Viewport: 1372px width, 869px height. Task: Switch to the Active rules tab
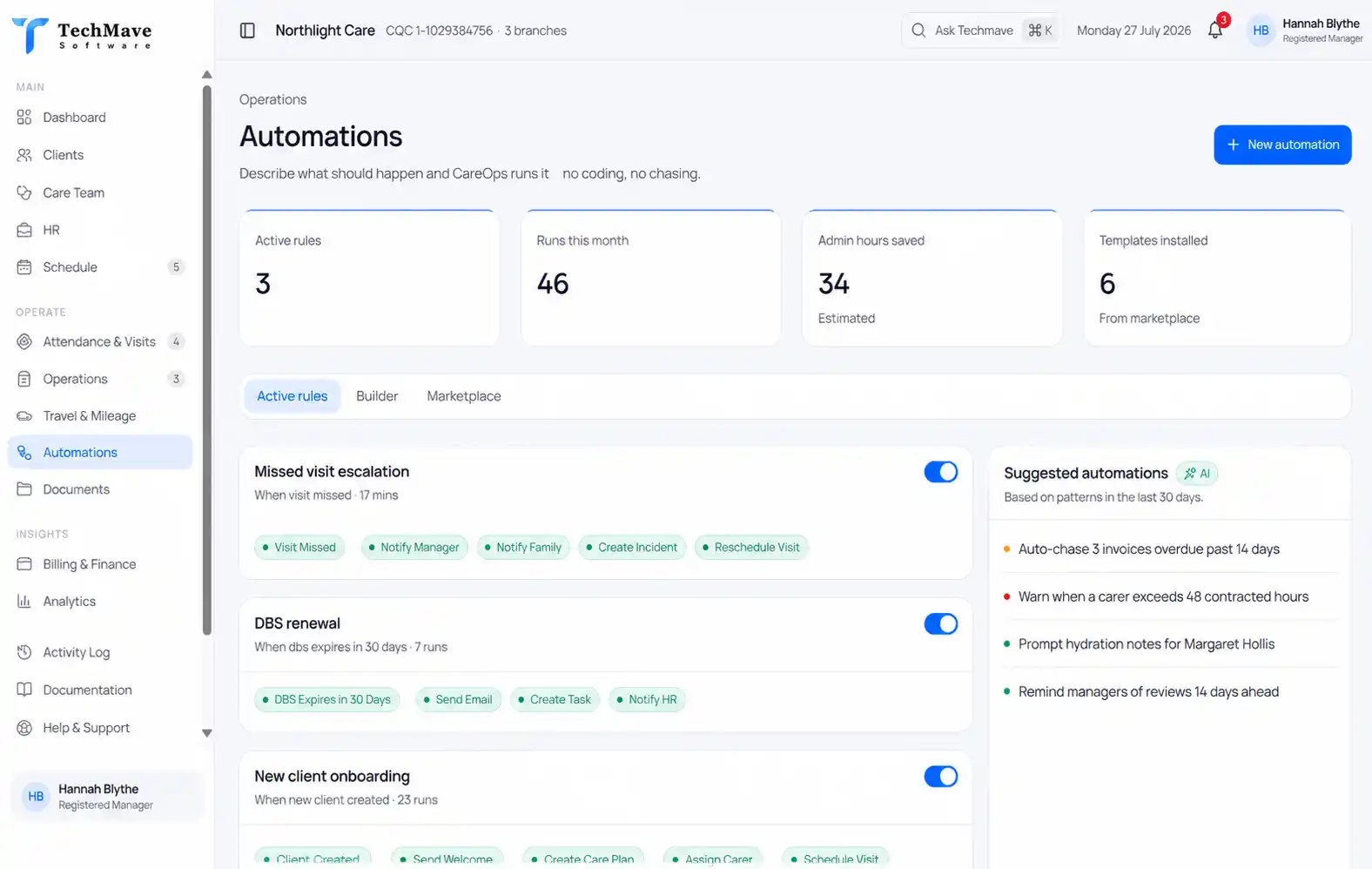pyautogui.click(x=293, y=396)
